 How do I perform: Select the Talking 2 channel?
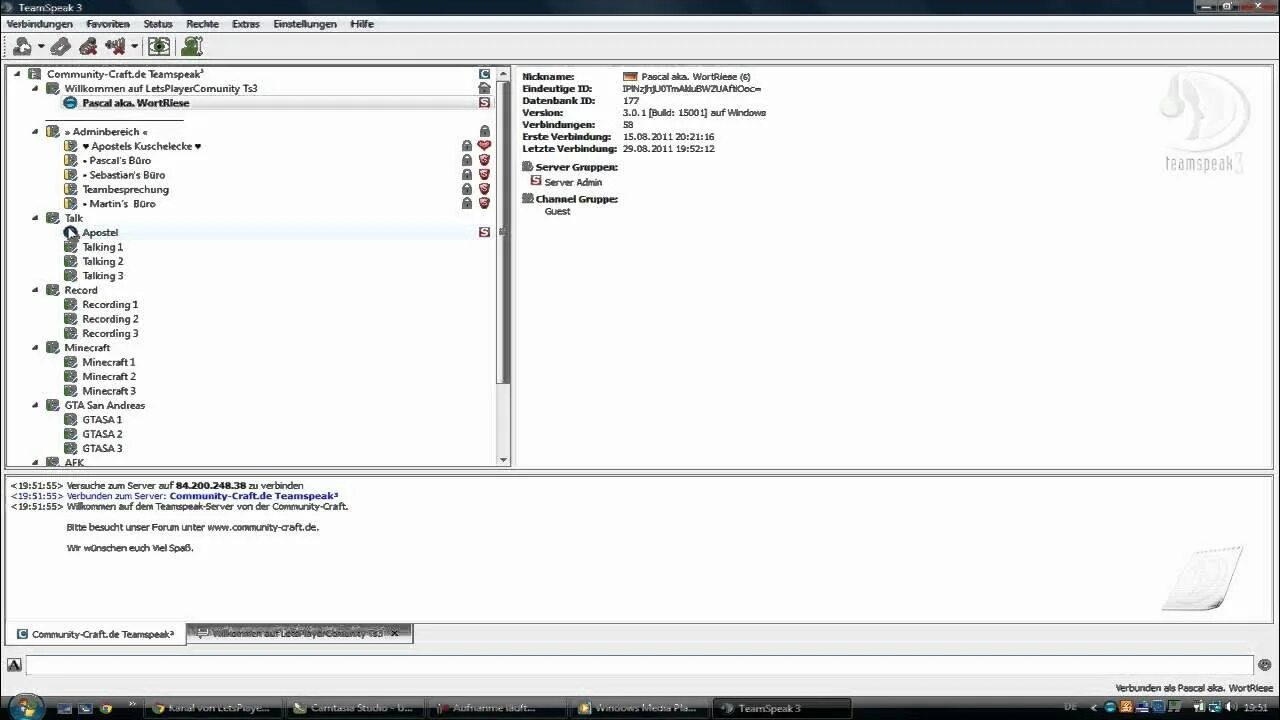coord(103,261)
